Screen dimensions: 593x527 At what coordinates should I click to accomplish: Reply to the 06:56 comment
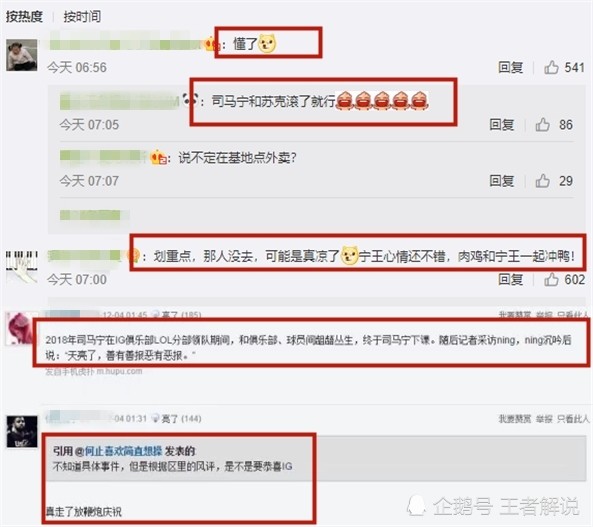point(511,68)
